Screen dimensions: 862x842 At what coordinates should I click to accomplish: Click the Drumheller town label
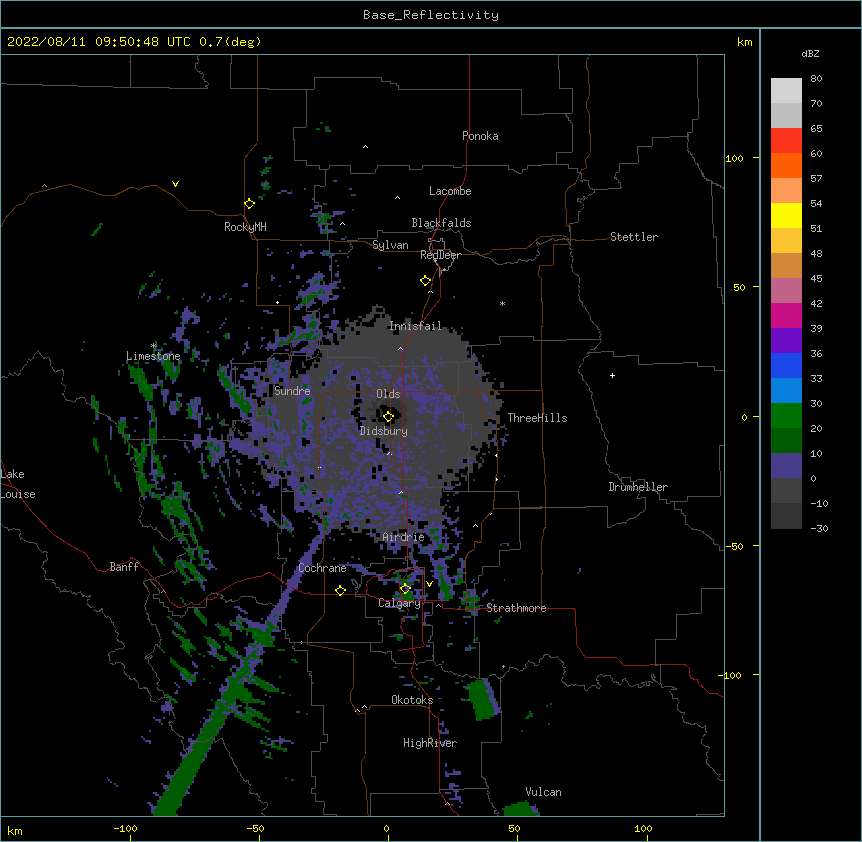coord(638,487)
